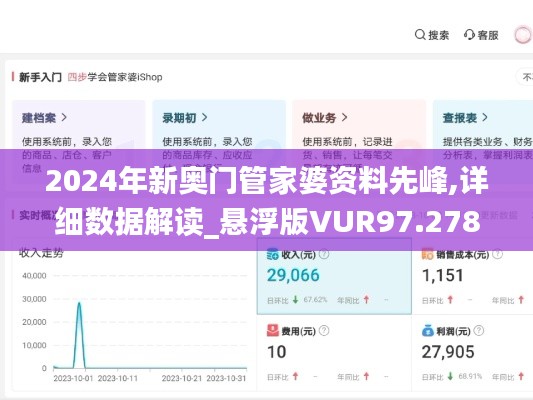
Task: Click the 68.91% 日环比 value
Action: coord(470,376)
